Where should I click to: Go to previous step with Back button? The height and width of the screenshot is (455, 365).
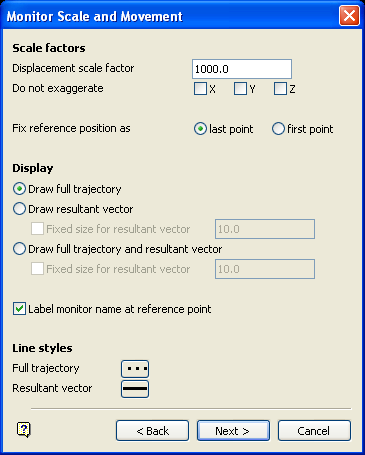(x=153, y=431)
